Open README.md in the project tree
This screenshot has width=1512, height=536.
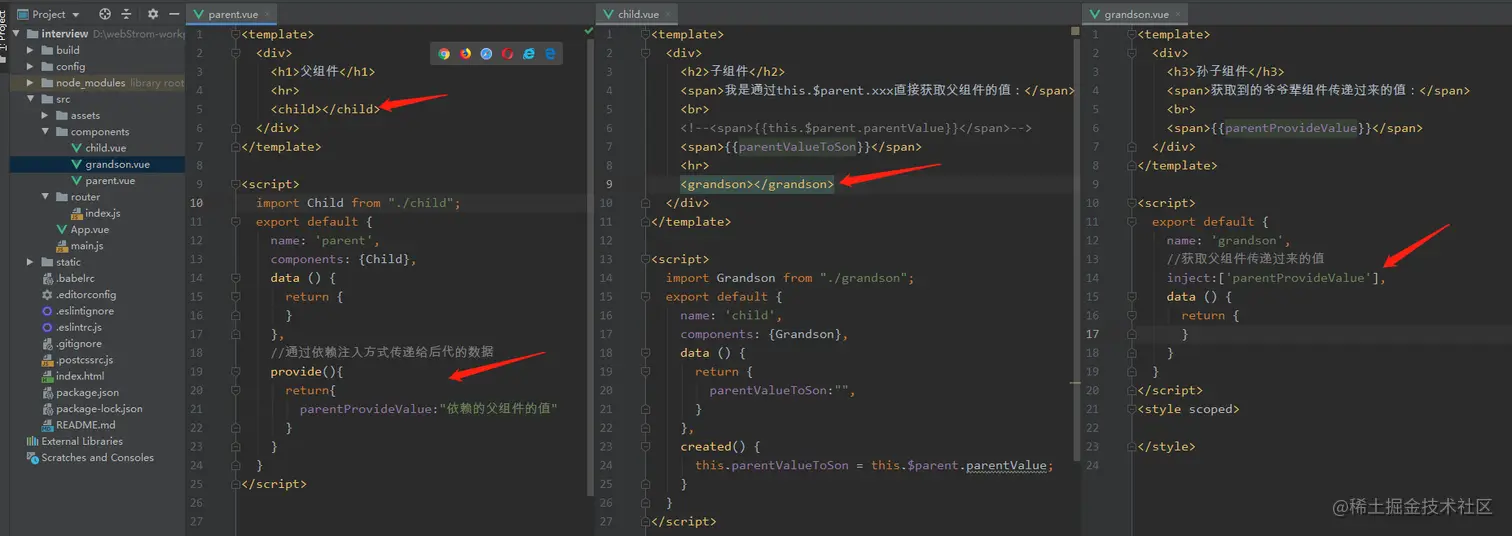point(85,425)
